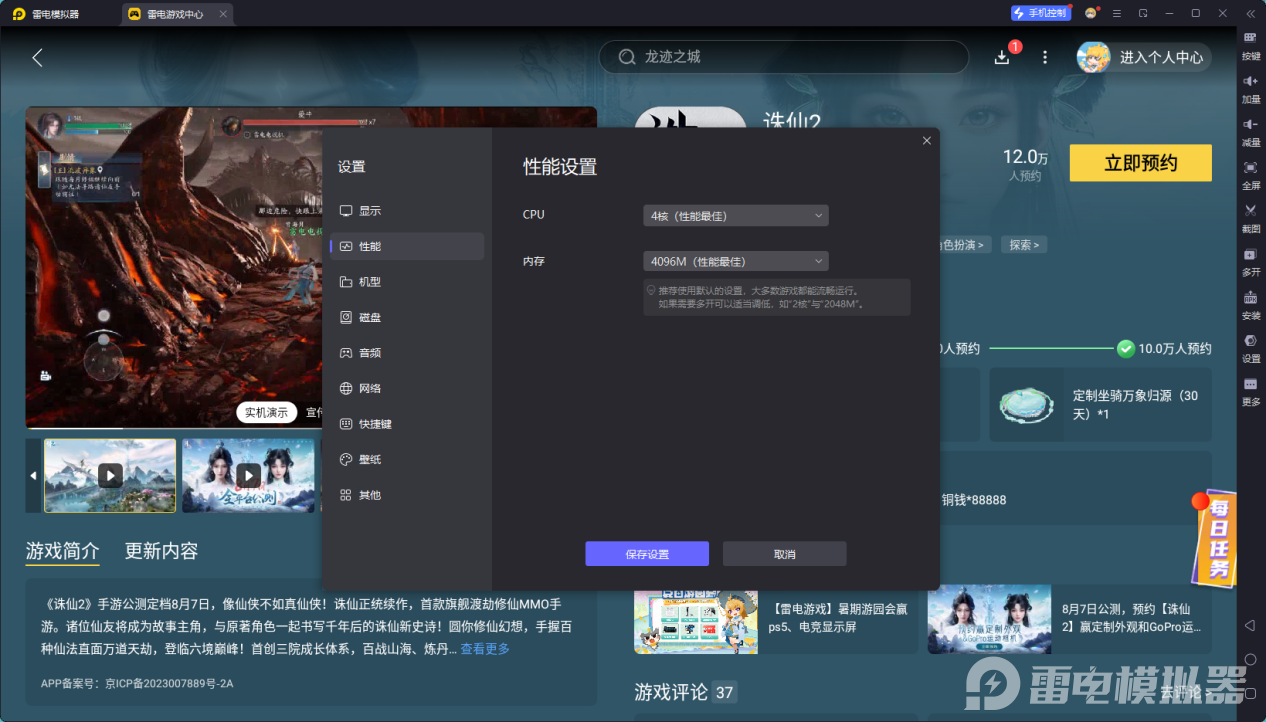
Task: Click the back arrow above the game video
Action: pyautogui.click(x=37, y=57)
